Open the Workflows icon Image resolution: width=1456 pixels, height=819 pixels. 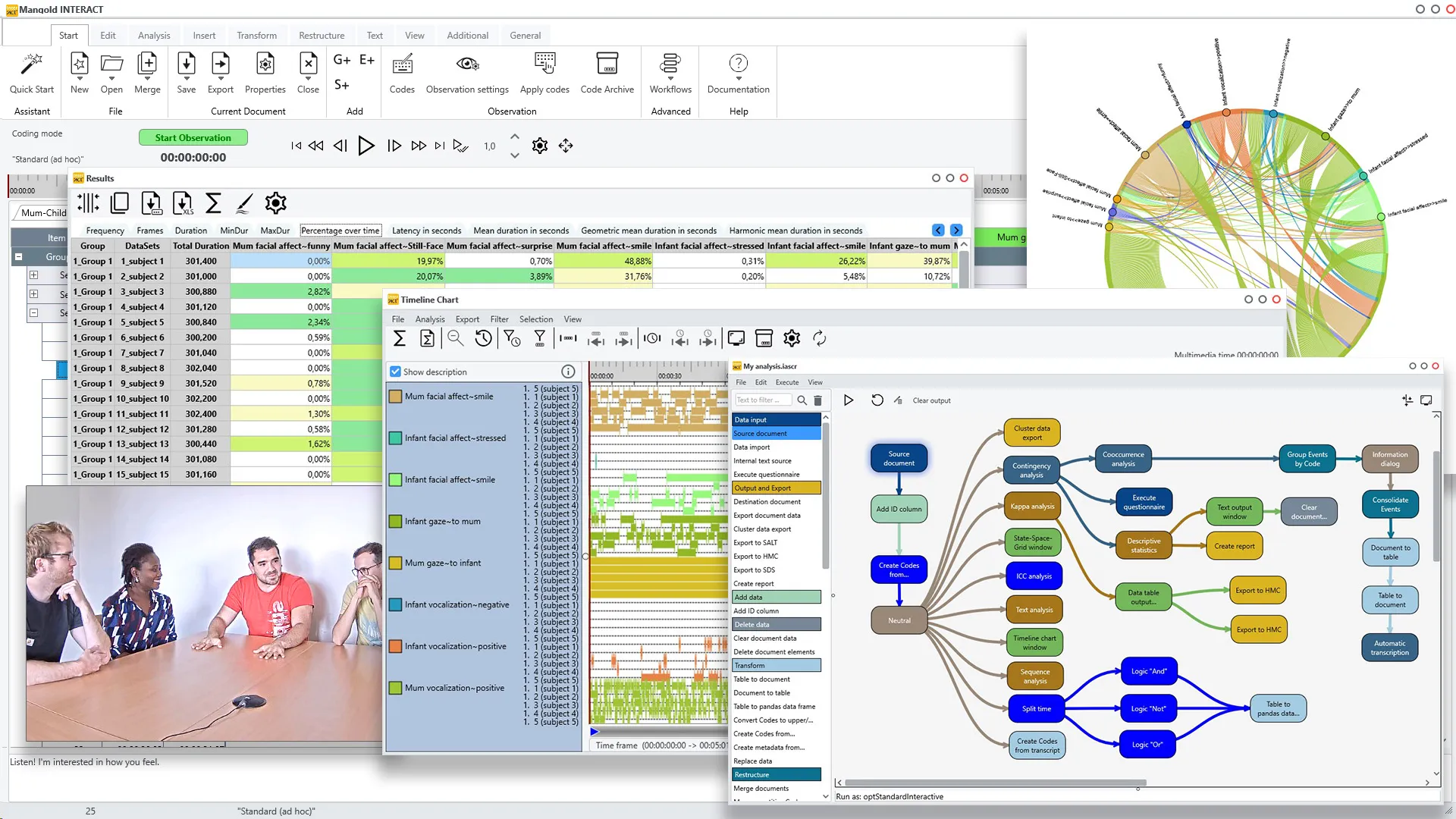click(x=670, y=64)
